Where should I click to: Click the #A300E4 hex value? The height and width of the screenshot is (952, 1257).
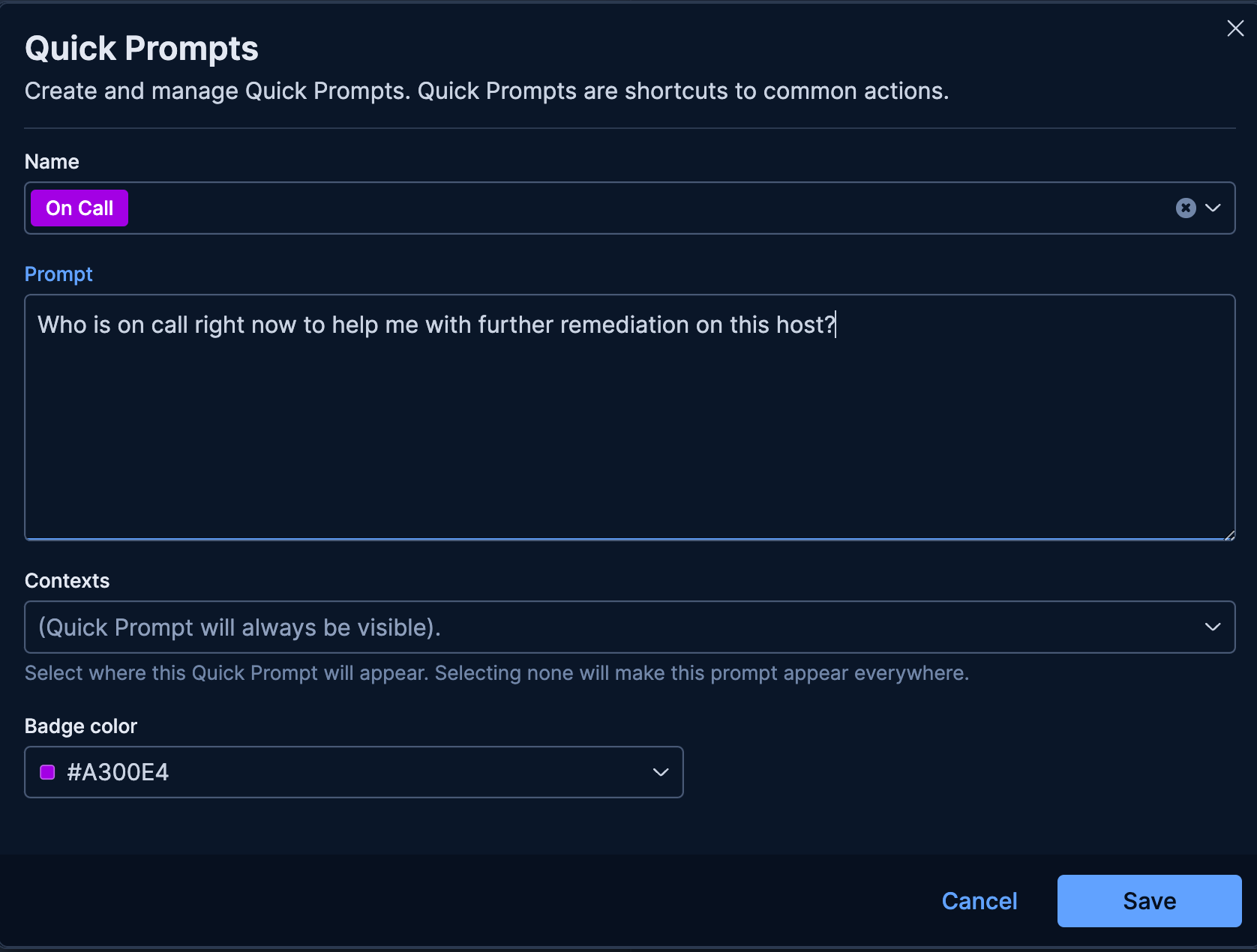click(117, 771)
